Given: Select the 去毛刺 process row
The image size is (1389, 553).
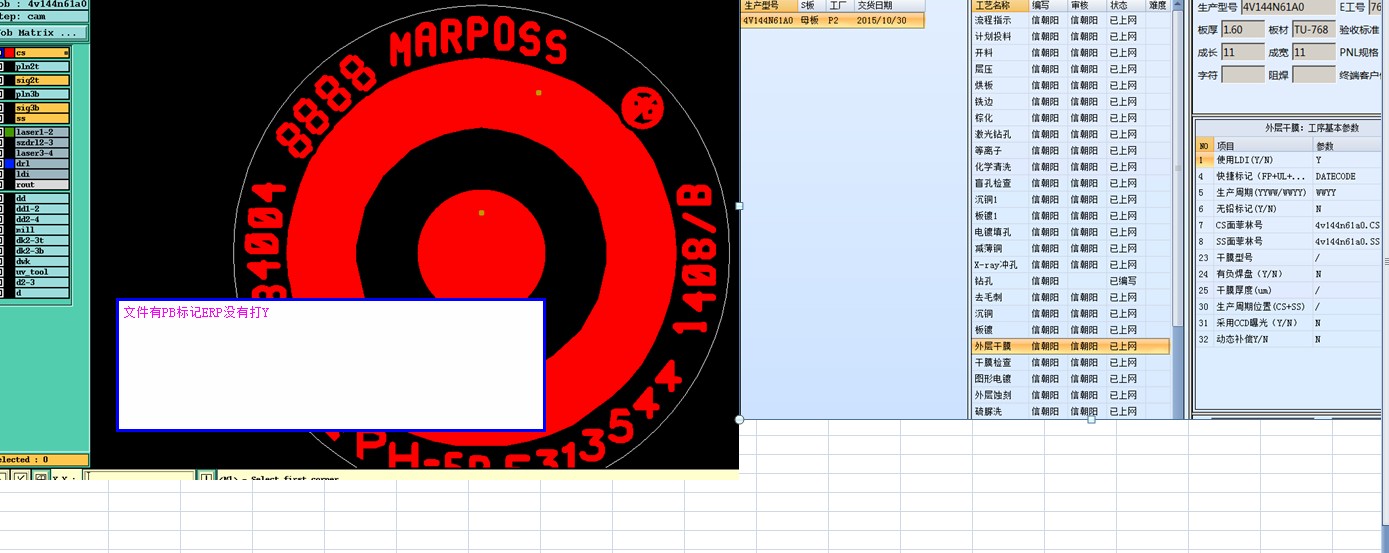Looking at the screenshot, I should [1070, 297].
